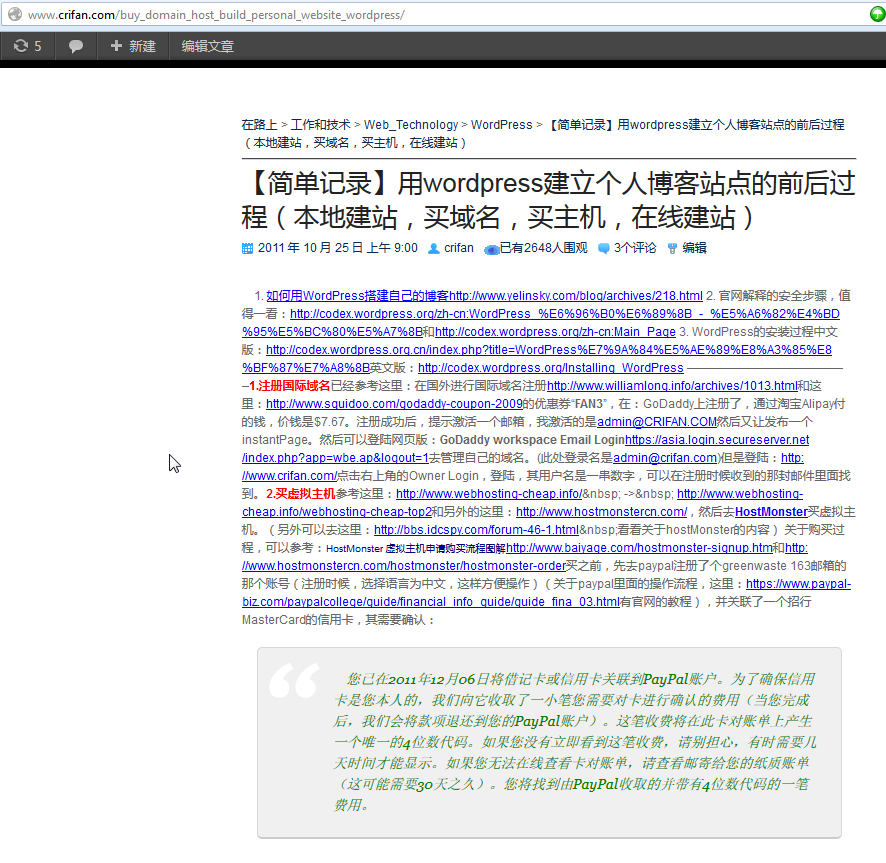Click the post title heading 【简单记录】

point(548,200)
